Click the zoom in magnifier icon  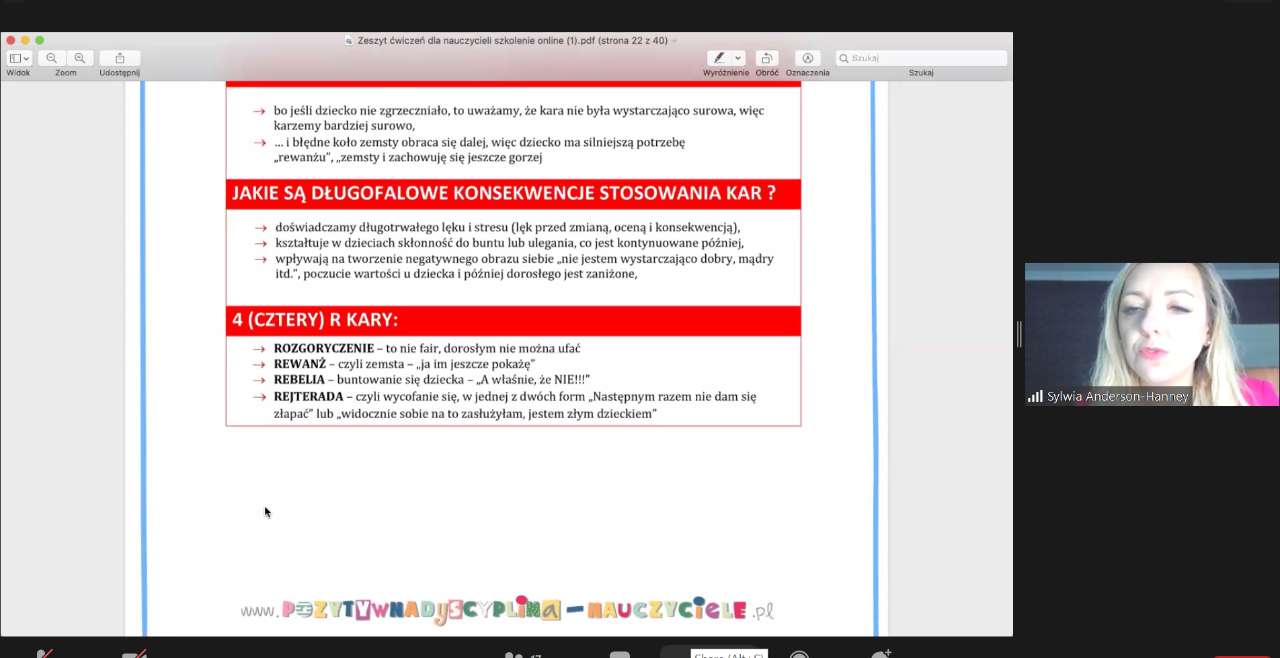coord(80,58)
